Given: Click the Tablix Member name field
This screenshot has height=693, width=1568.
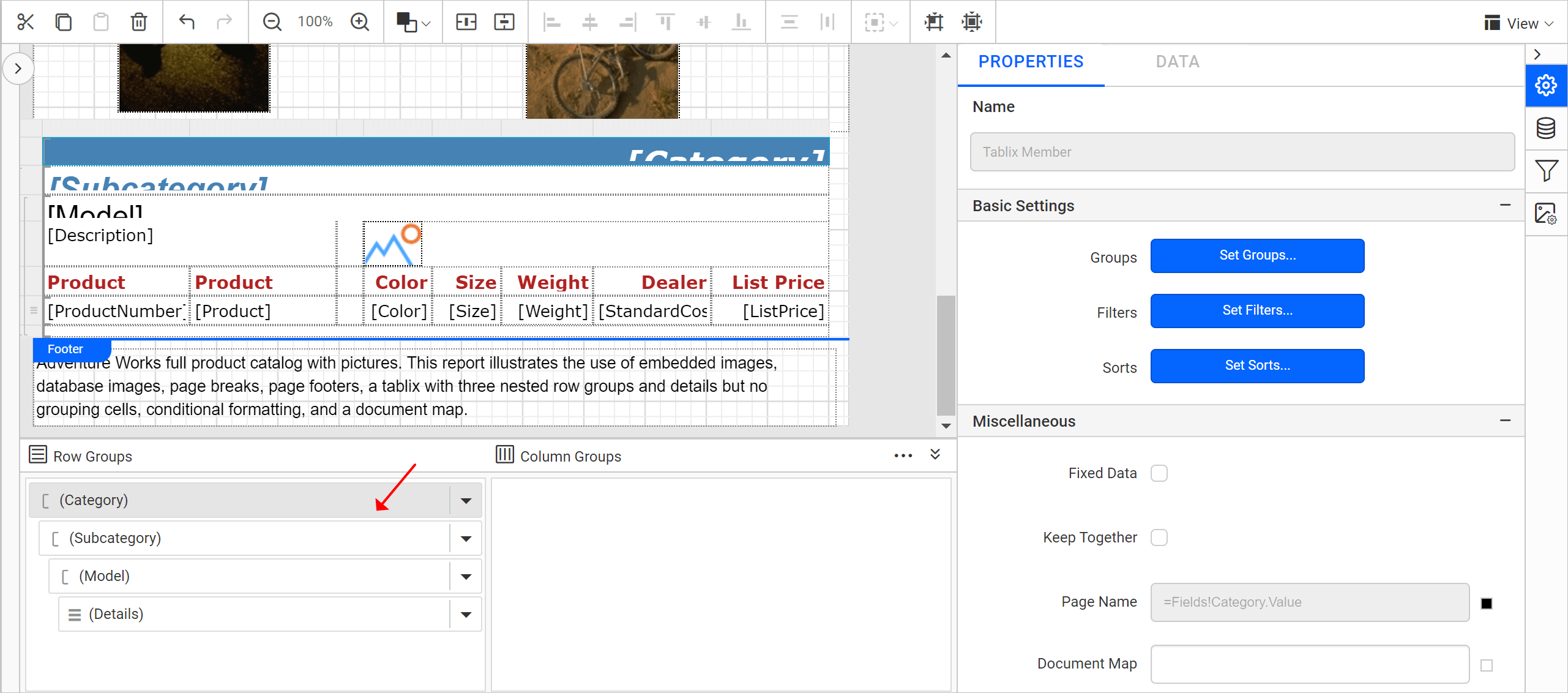Looking at the screenshot, I should click(1242, 152).
